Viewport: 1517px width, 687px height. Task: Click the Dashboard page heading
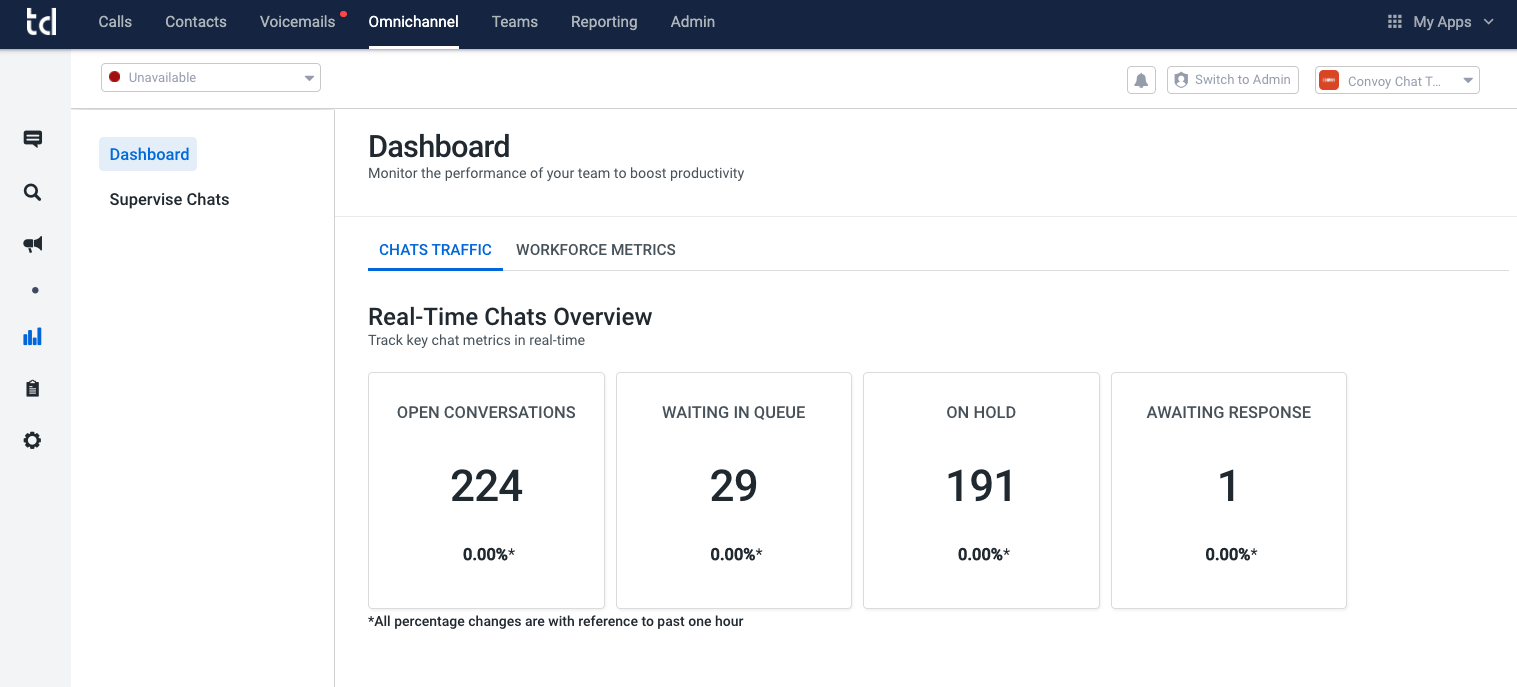(439, 147)
